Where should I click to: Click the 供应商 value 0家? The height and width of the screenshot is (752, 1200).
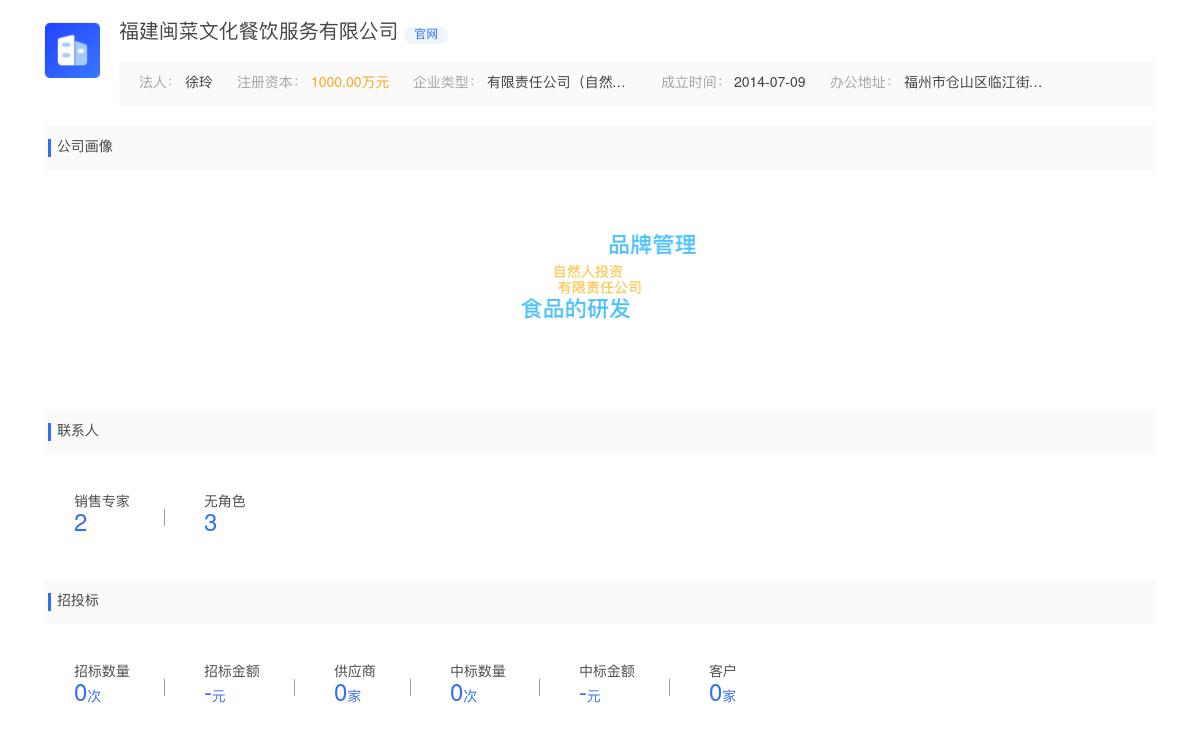347,693
